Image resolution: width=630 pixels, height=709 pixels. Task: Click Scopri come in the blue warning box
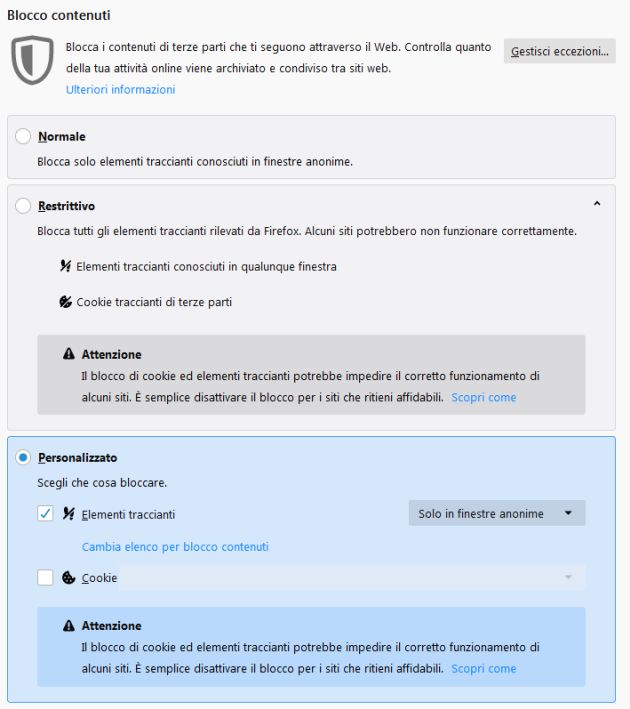pyautogui.click(x=483, y=668)
